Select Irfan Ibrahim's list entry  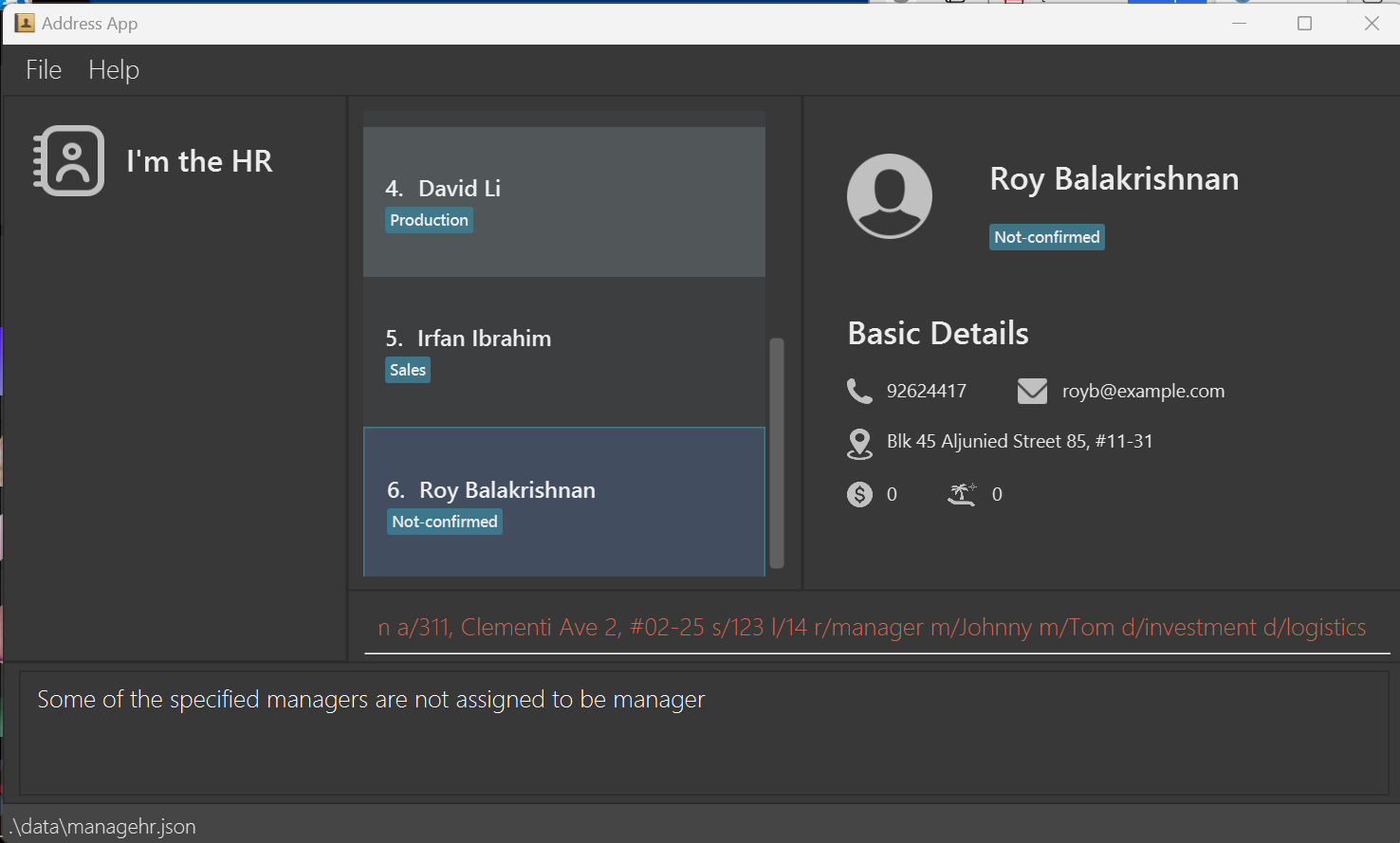[563, 351]
